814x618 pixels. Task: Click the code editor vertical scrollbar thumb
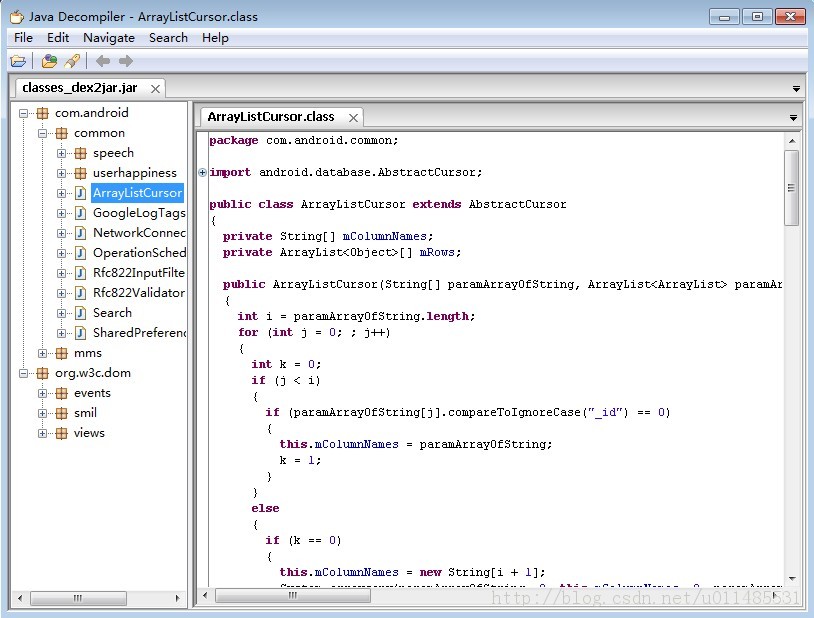pos(792,188)
